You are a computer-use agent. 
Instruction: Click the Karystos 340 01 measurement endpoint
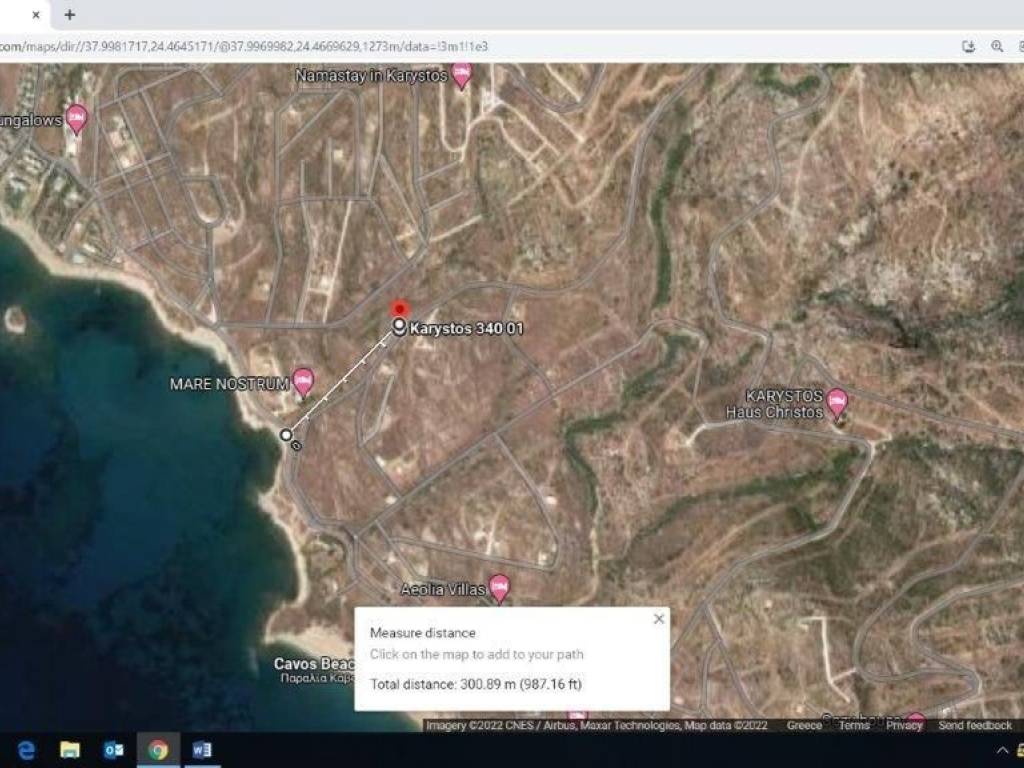pos(399,327)
